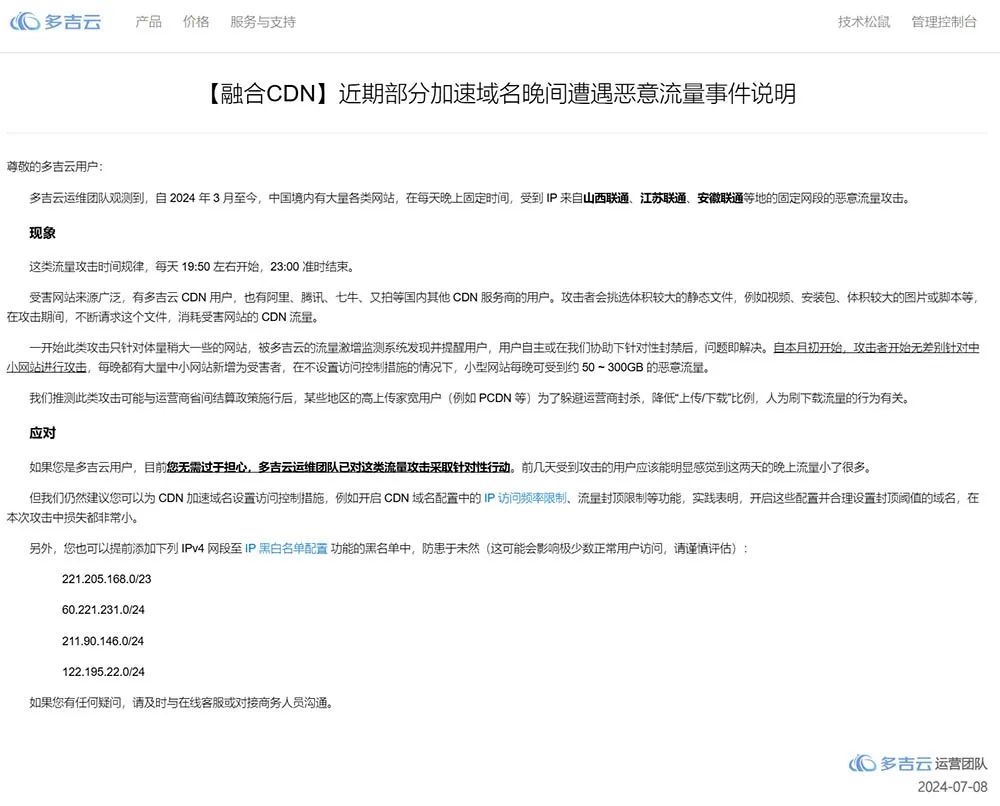The image size is (1000, 806).
Task: Click the closing line 如果您有任何疑问
Action: point(181,703)
